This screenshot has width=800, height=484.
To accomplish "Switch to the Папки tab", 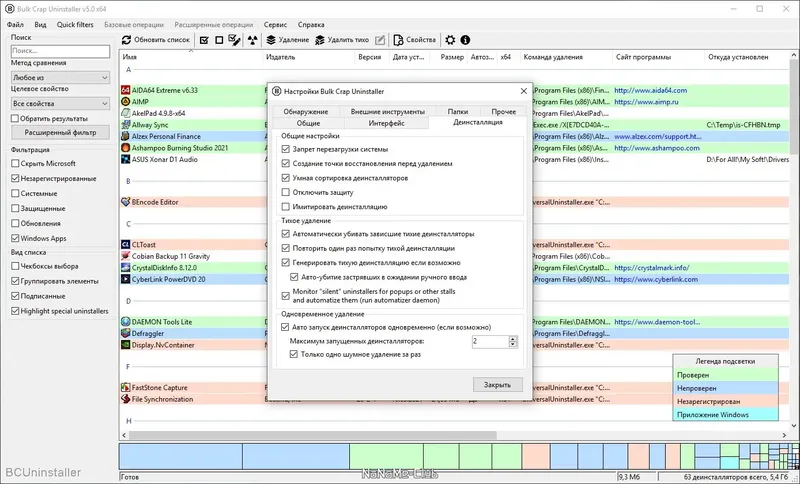I will [458, 111].
